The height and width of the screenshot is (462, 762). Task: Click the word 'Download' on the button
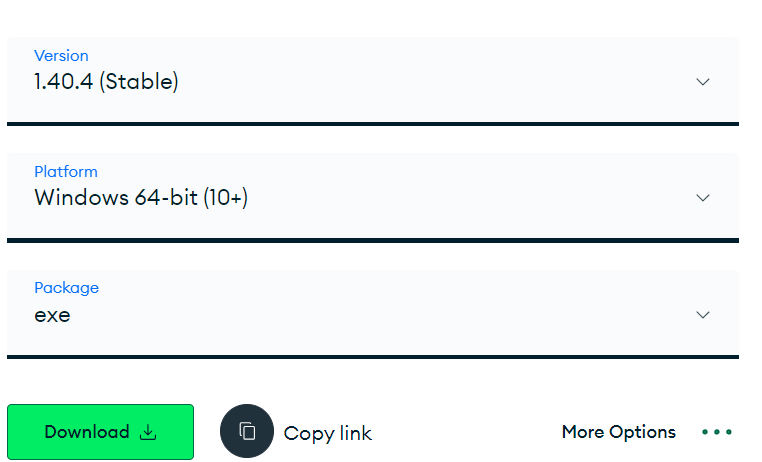(87, 432)
